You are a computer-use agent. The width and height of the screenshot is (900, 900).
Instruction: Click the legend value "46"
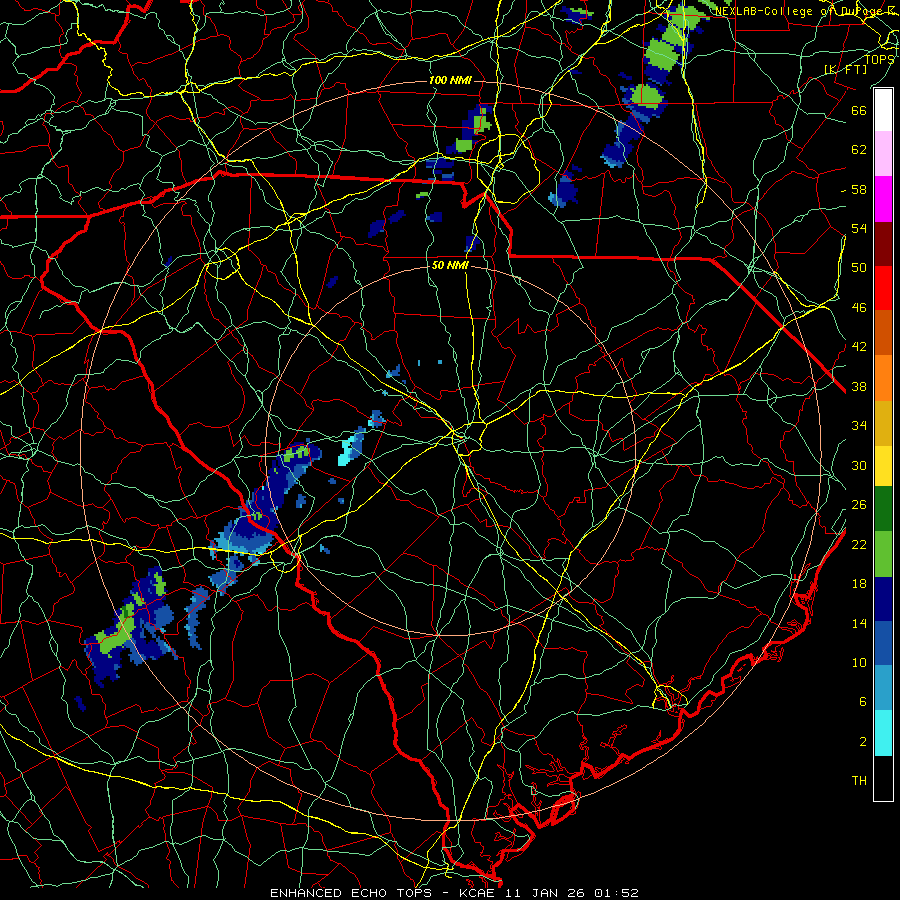point(859,308)
